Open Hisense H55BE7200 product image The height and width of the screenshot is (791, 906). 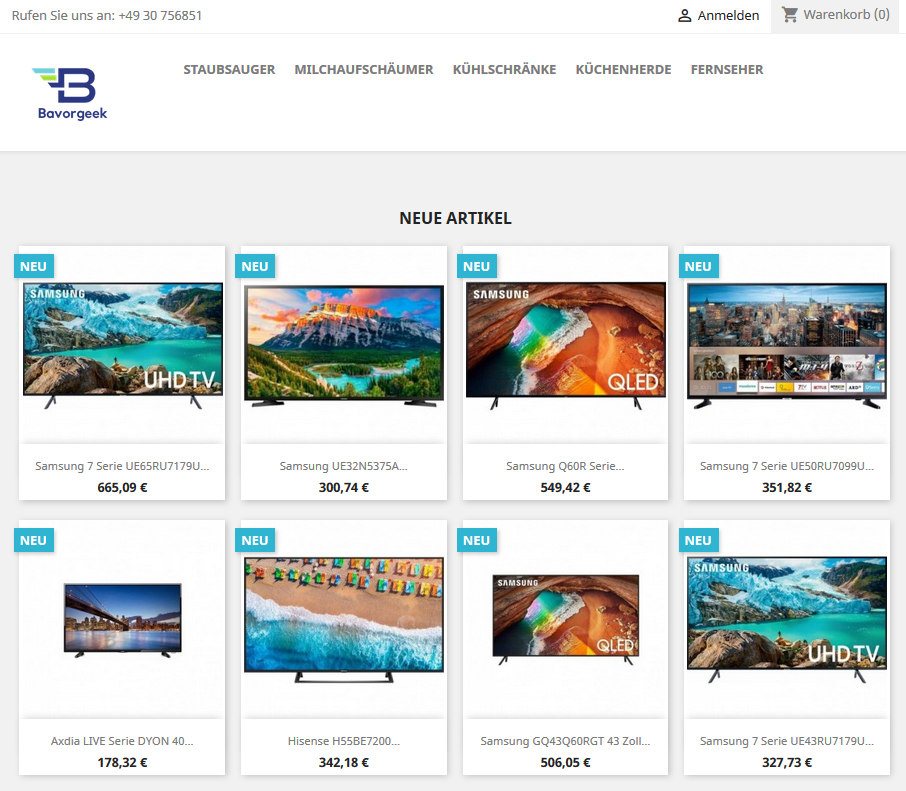[344, 619]
